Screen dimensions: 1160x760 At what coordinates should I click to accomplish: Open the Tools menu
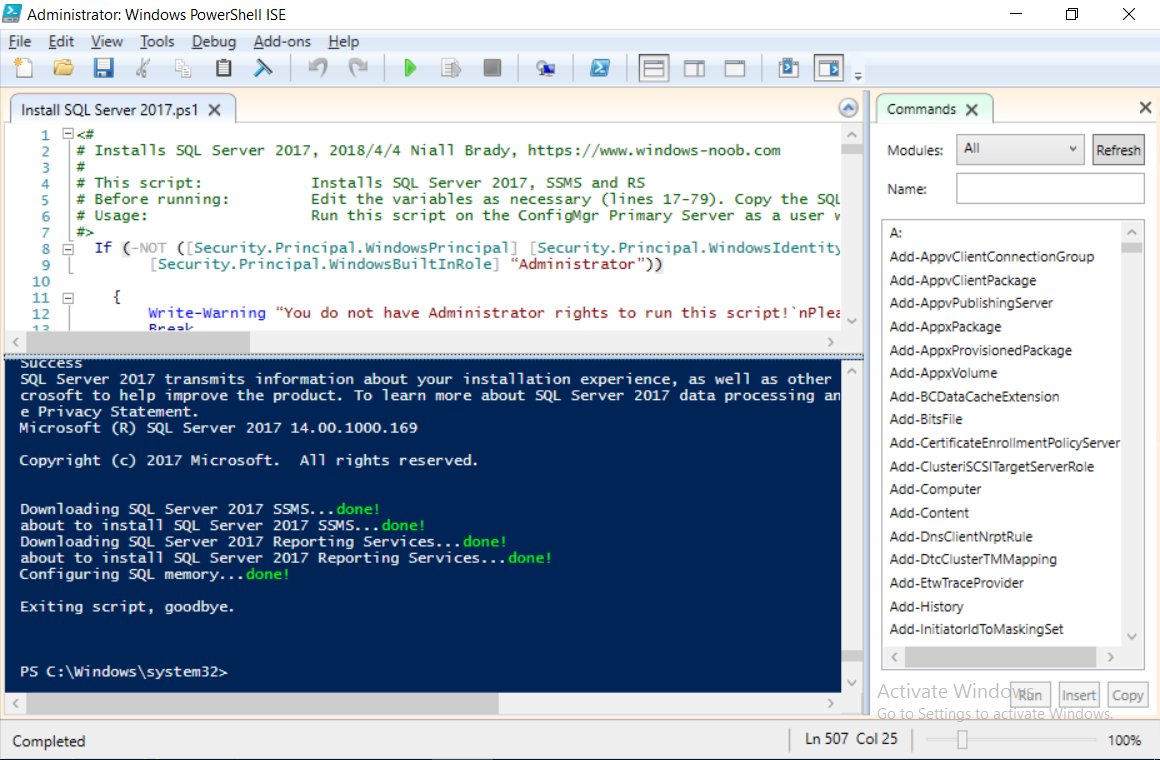157,41
